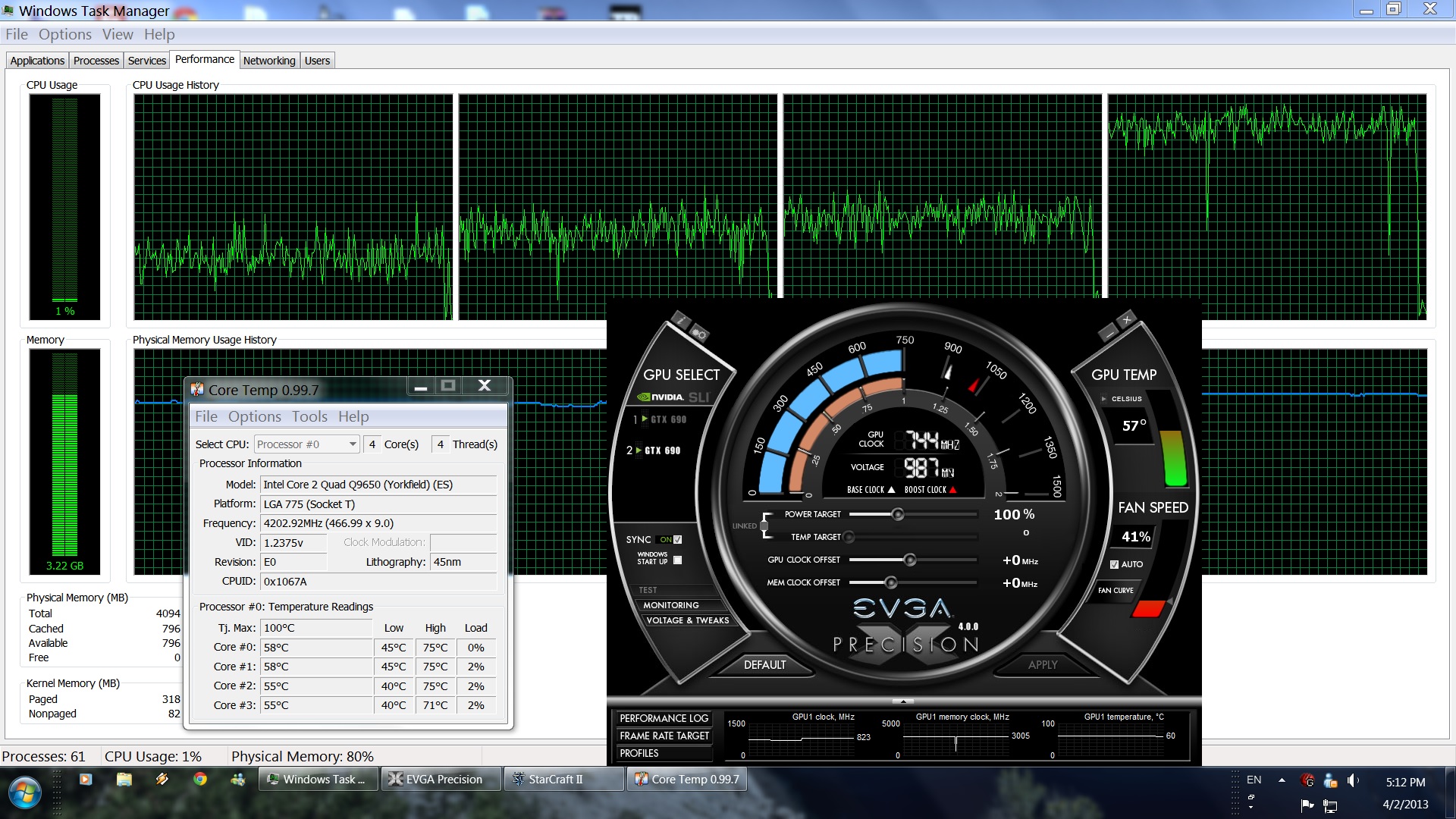This screenshot has height=819, width=1456.
Task: Toggle the SYNC ON checkbox
Action: (677, 540)
